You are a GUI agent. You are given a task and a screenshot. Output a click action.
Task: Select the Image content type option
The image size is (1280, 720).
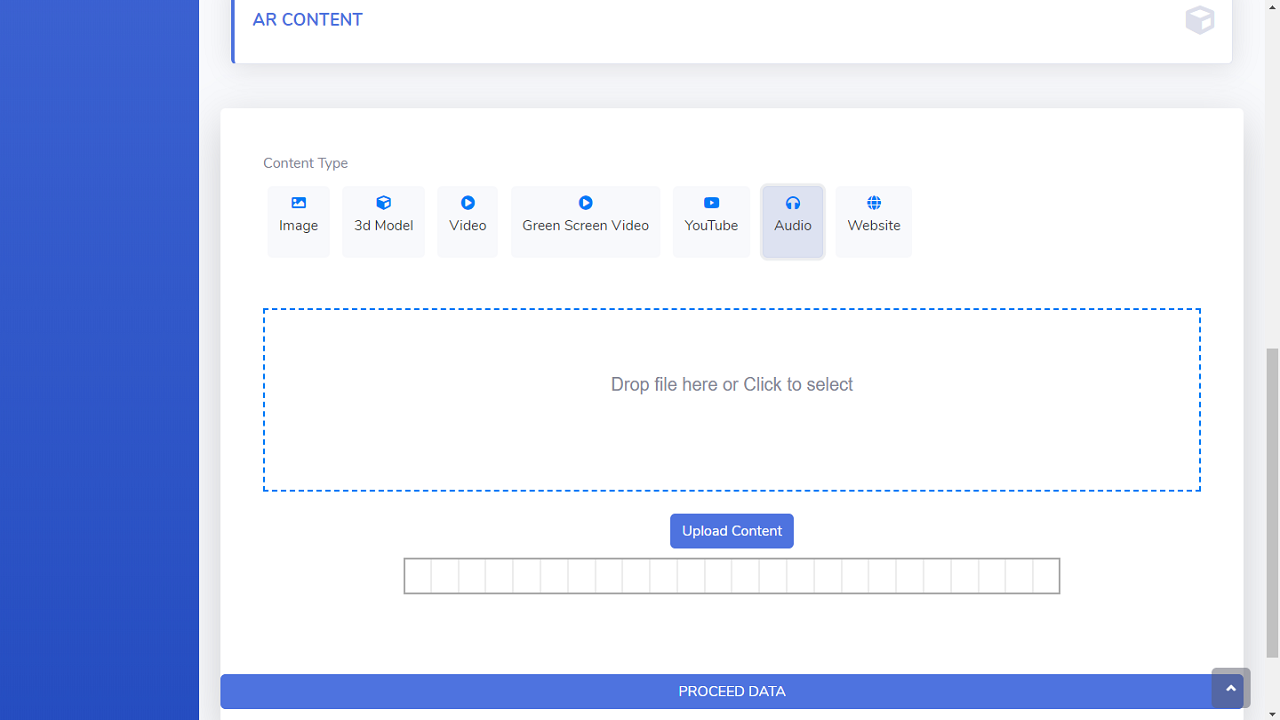(298, 222)
